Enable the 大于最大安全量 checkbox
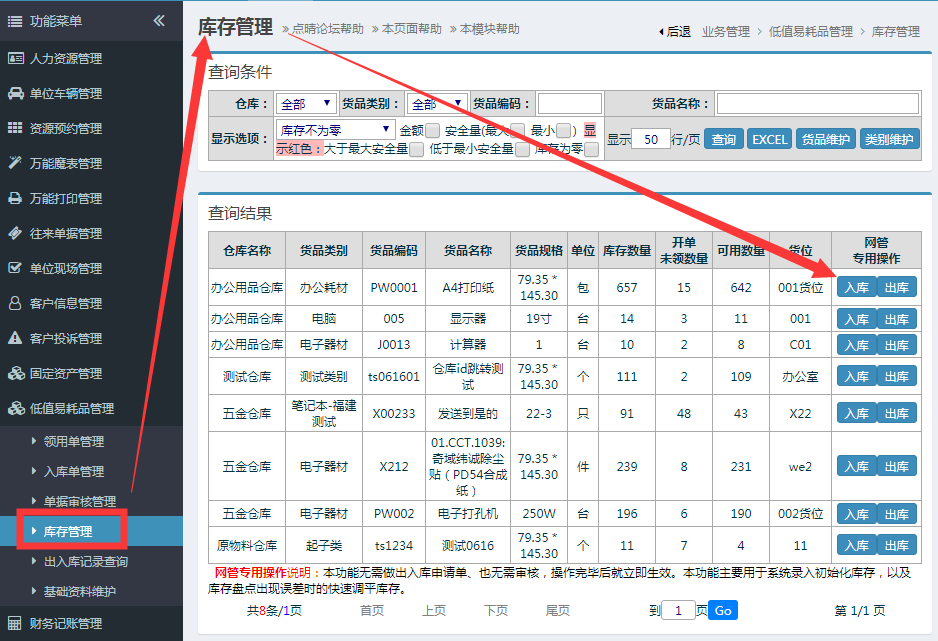Viewport: 938px width, 641px height. 416,149
